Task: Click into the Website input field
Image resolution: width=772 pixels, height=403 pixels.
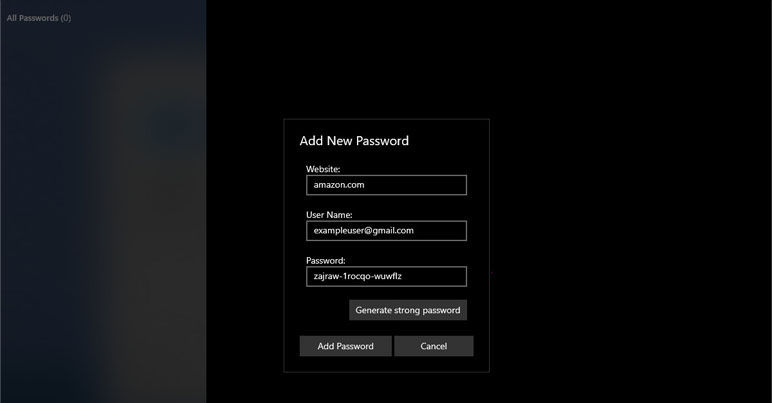Action: pos(386,185)
